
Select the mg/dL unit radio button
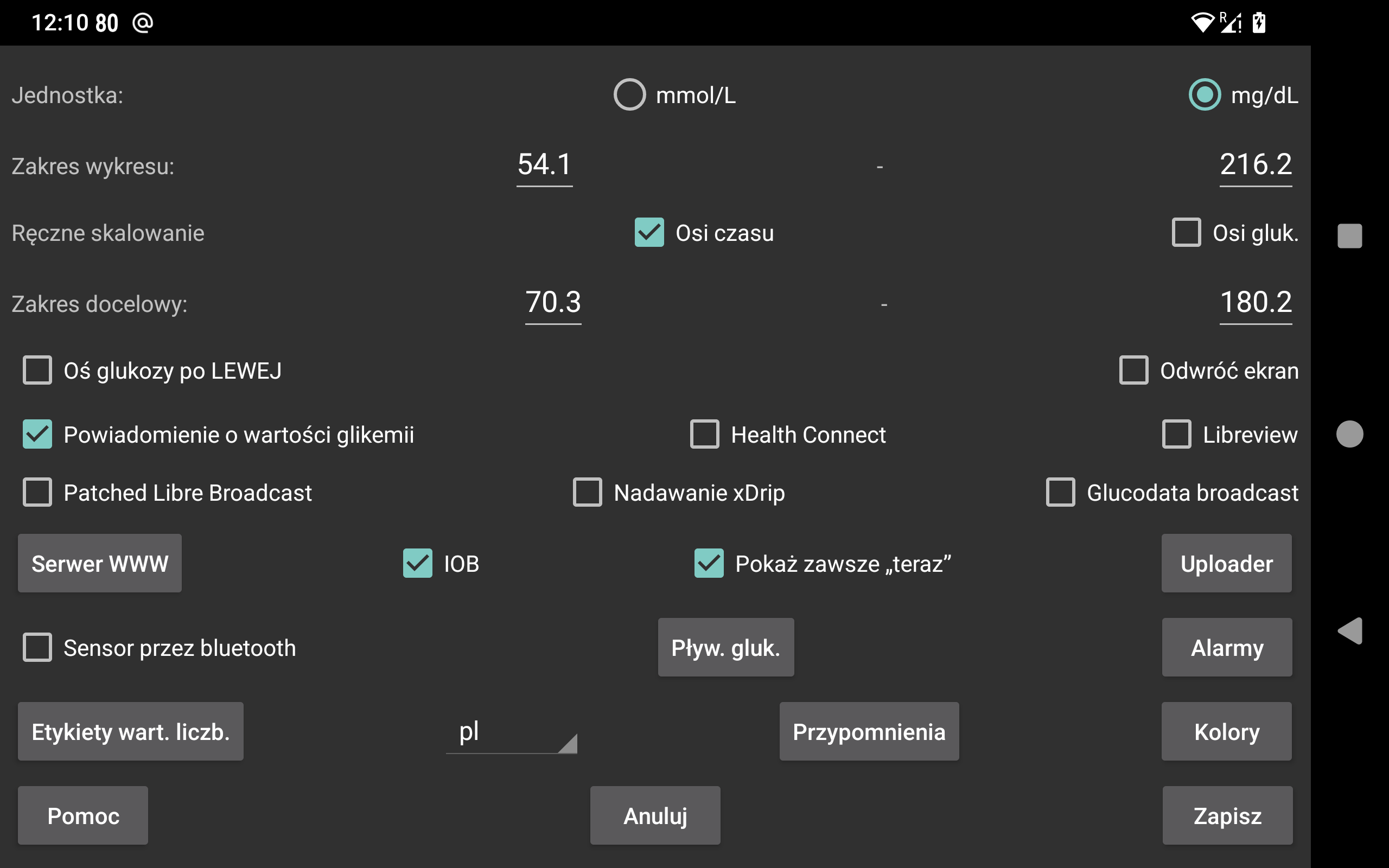coord(1243,95)
